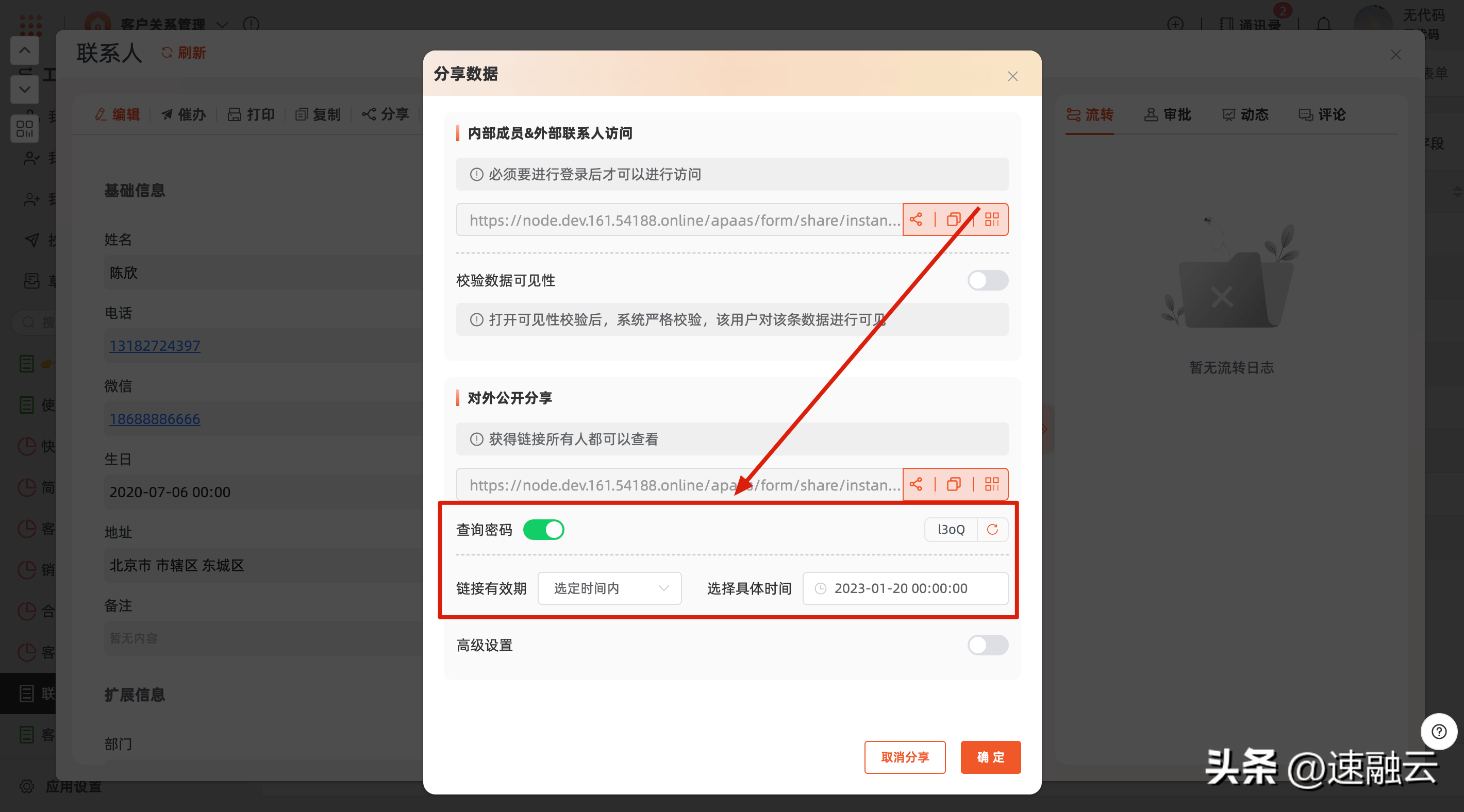This screenshot has width=1464, height=812.
Task: Open the 选择具体时间 date picker
Action: click(x=905, y=588)
